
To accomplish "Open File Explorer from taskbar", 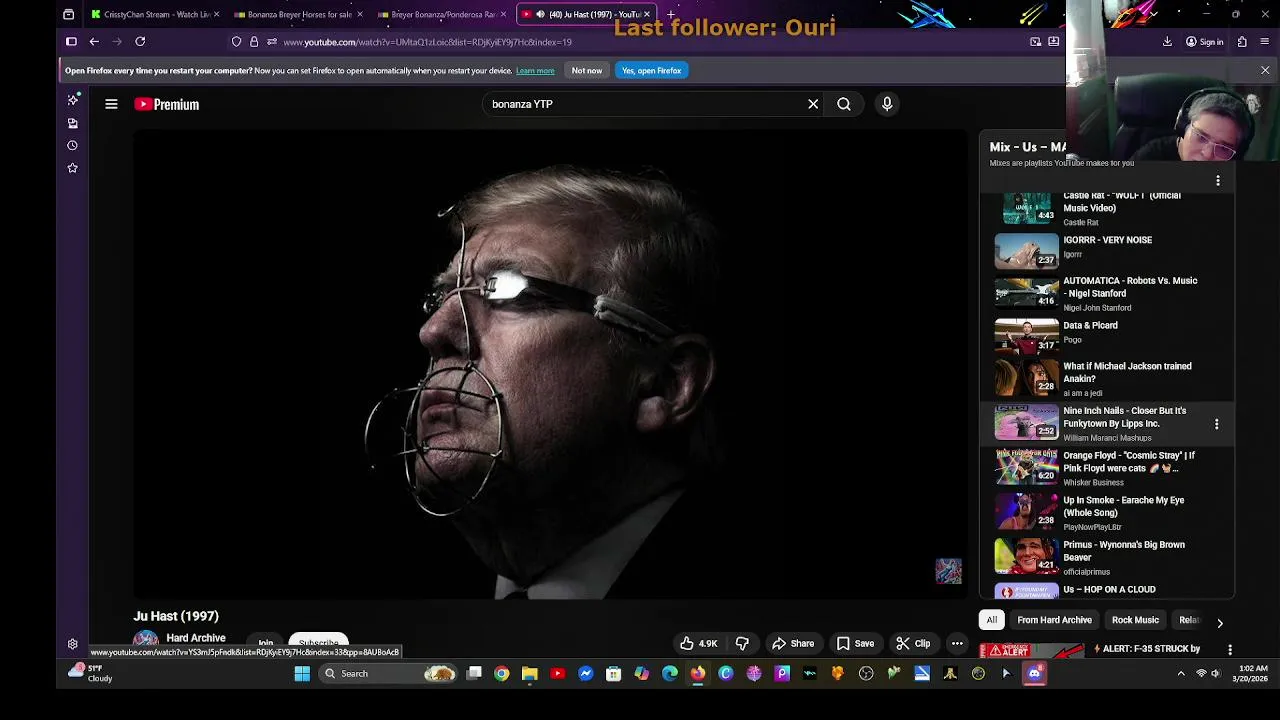I will [x=530, y=674].
